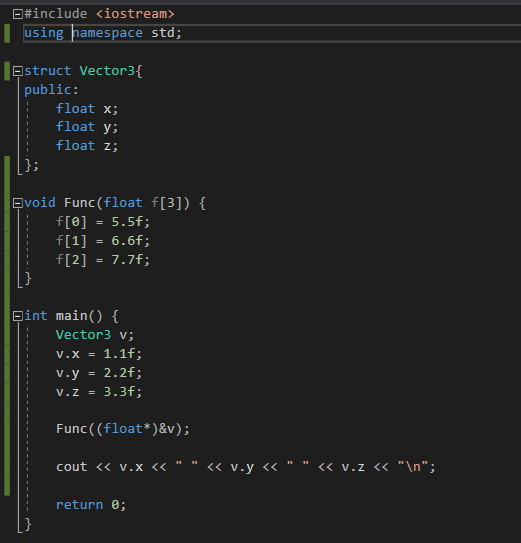This screenshot has width=521, height=543.
Task: Click the 'v.z = 3.3f;' assignment
Action: [99, 391]
